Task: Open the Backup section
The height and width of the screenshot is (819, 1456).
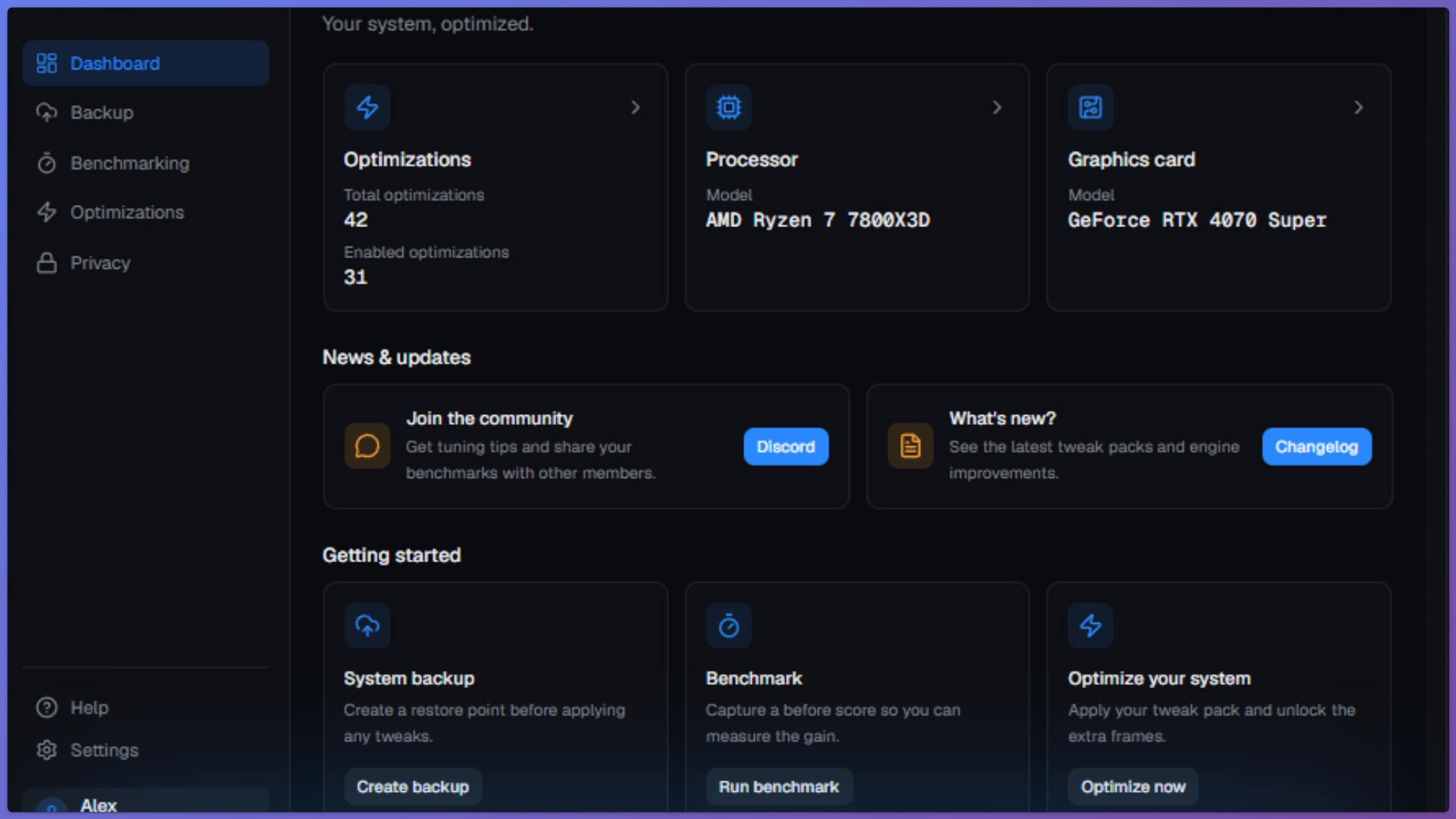Action: pos(146,113)
